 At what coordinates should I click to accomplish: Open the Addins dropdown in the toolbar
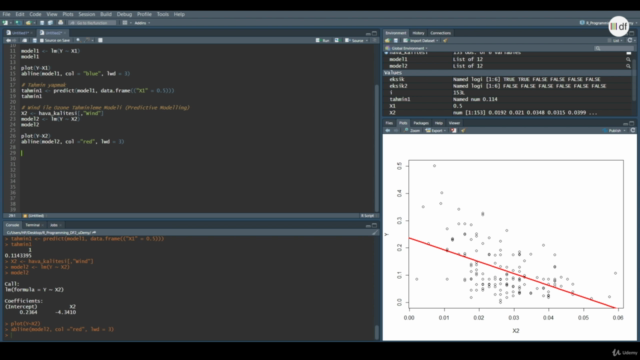tap(142, 23)
